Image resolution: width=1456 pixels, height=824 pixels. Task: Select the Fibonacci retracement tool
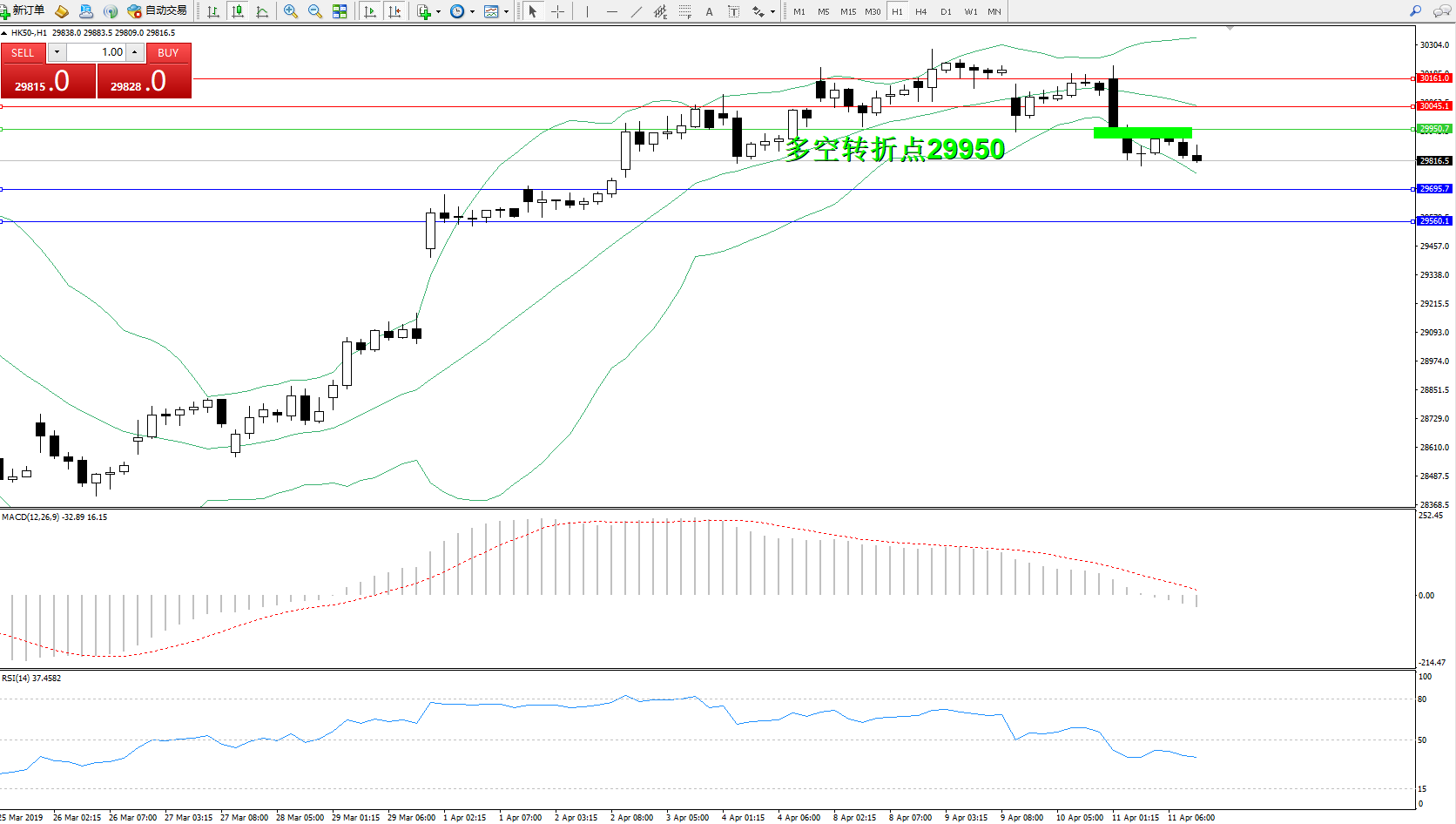tap(685, 11)
